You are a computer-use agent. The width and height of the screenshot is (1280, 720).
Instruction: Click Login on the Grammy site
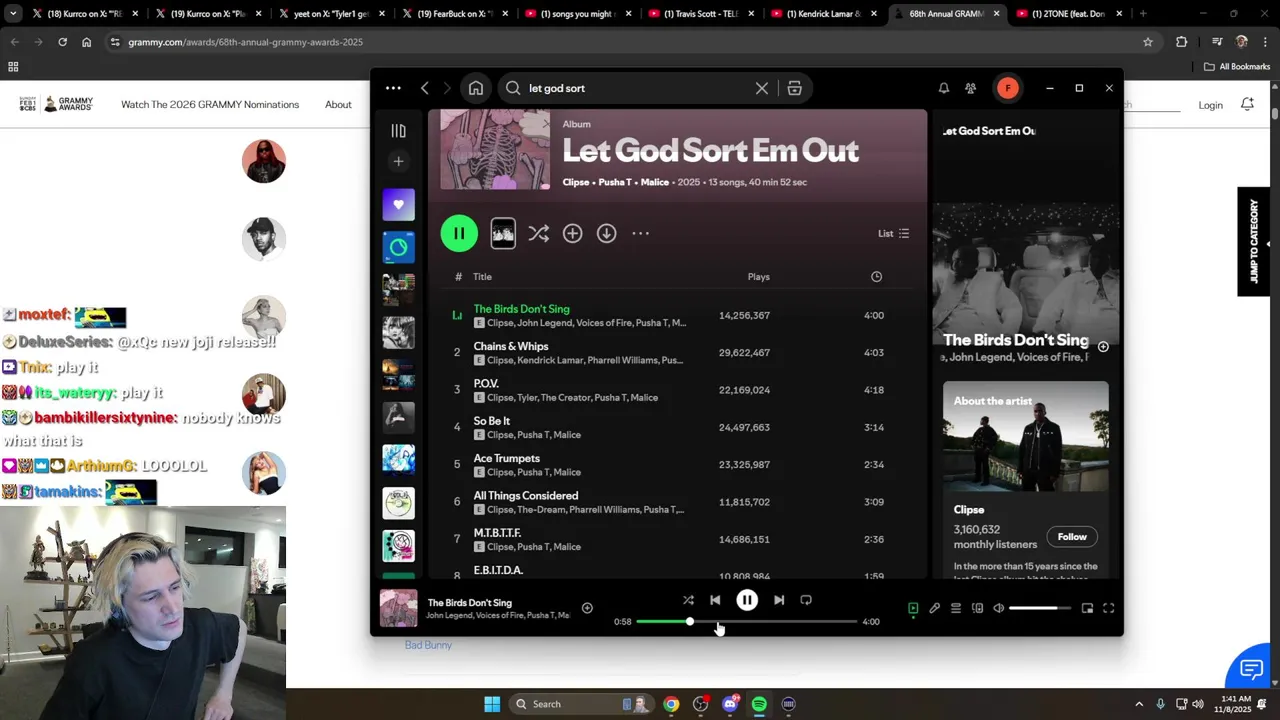click(1210, 105)
